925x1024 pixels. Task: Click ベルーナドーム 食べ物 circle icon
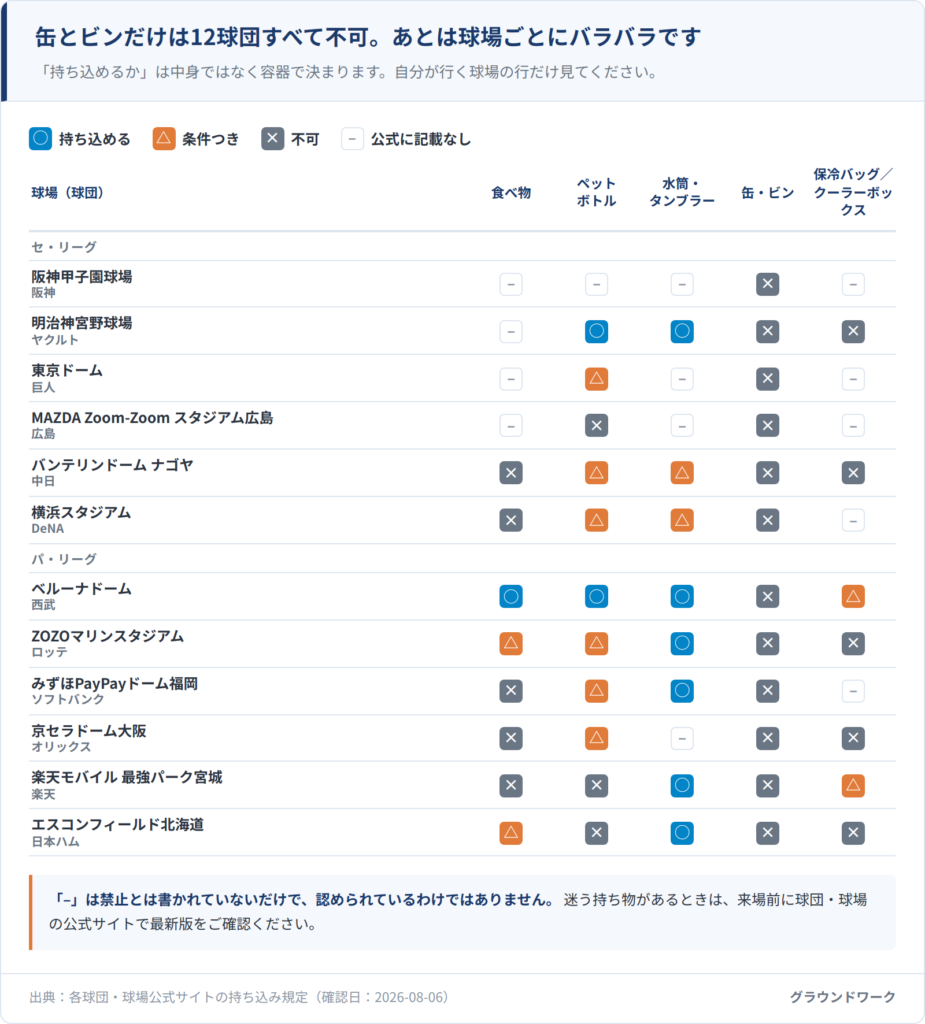(x=511, y=596)
